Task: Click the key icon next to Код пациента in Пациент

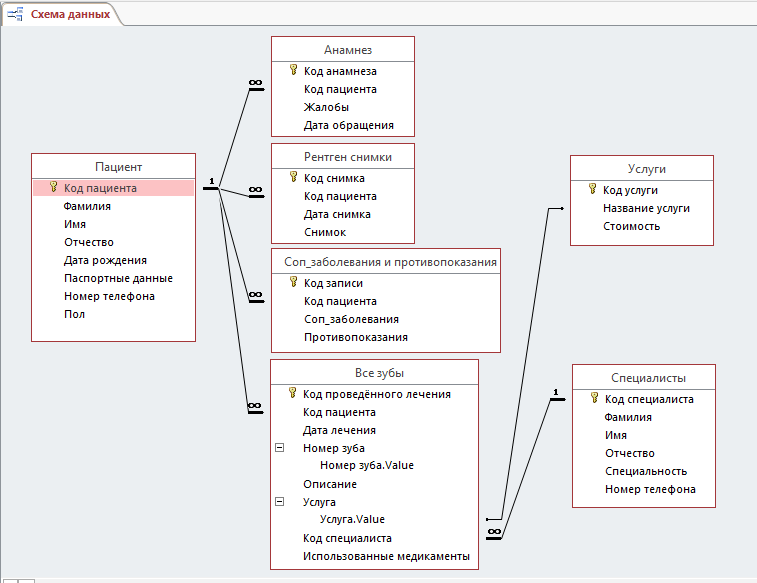Action: pos(54,187)
